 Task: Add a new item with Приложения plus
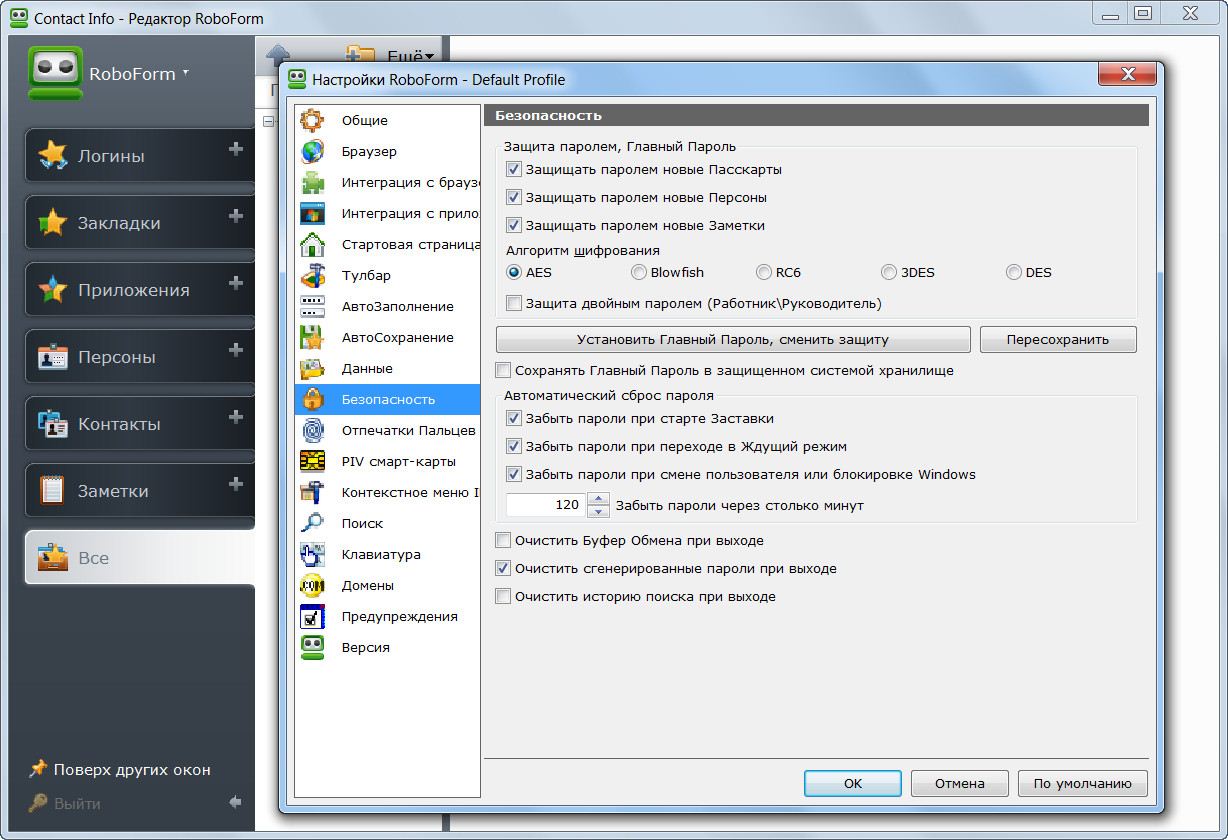236,283
